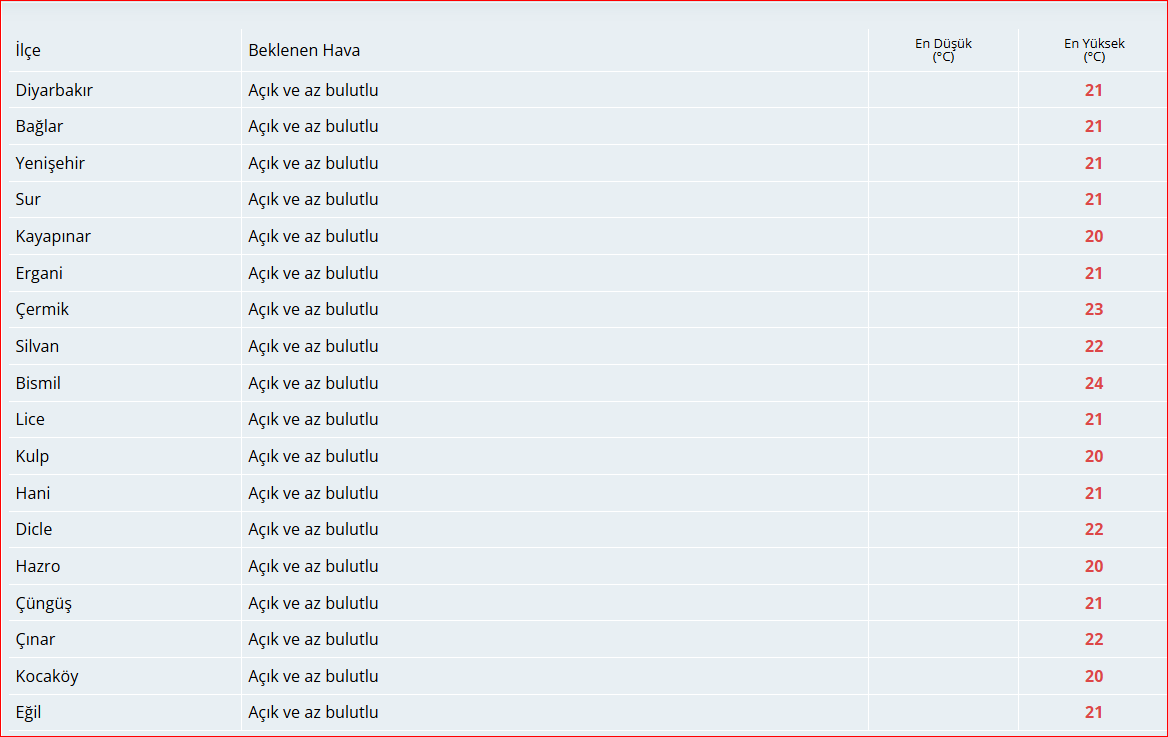
Task: Select the Hazro district name
Action: click(38, 566)
